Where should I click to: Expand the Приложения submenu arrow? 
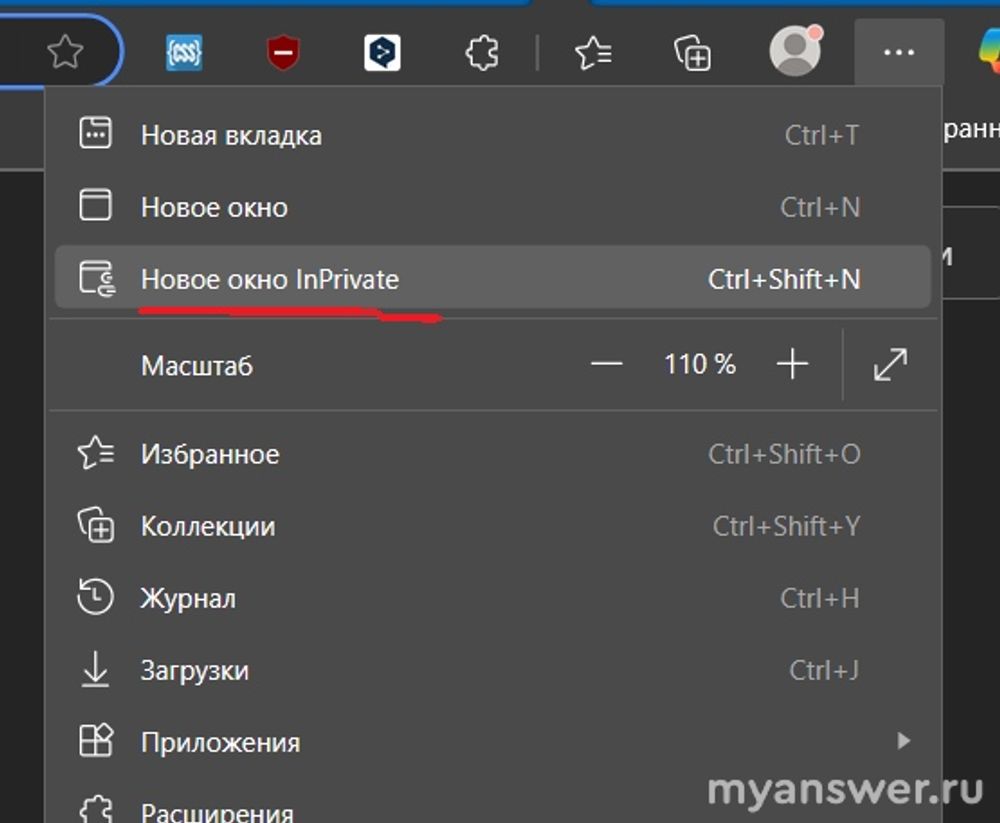[903, 741]
